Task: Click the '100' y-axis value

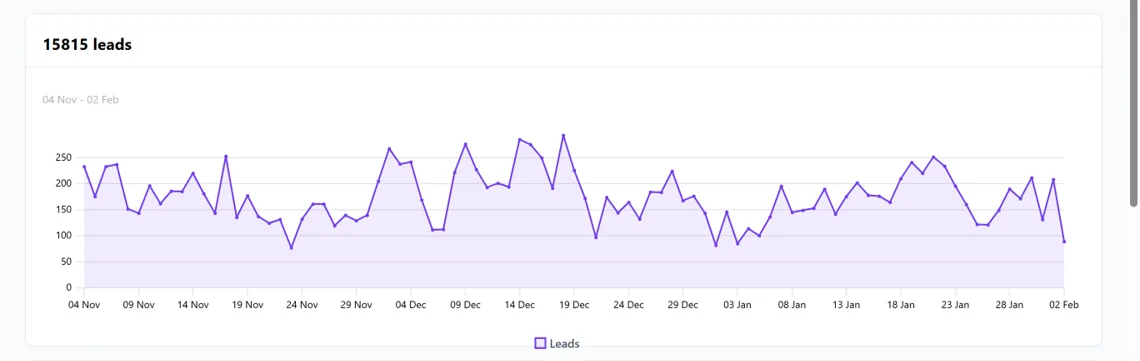Action: point(63,236)
